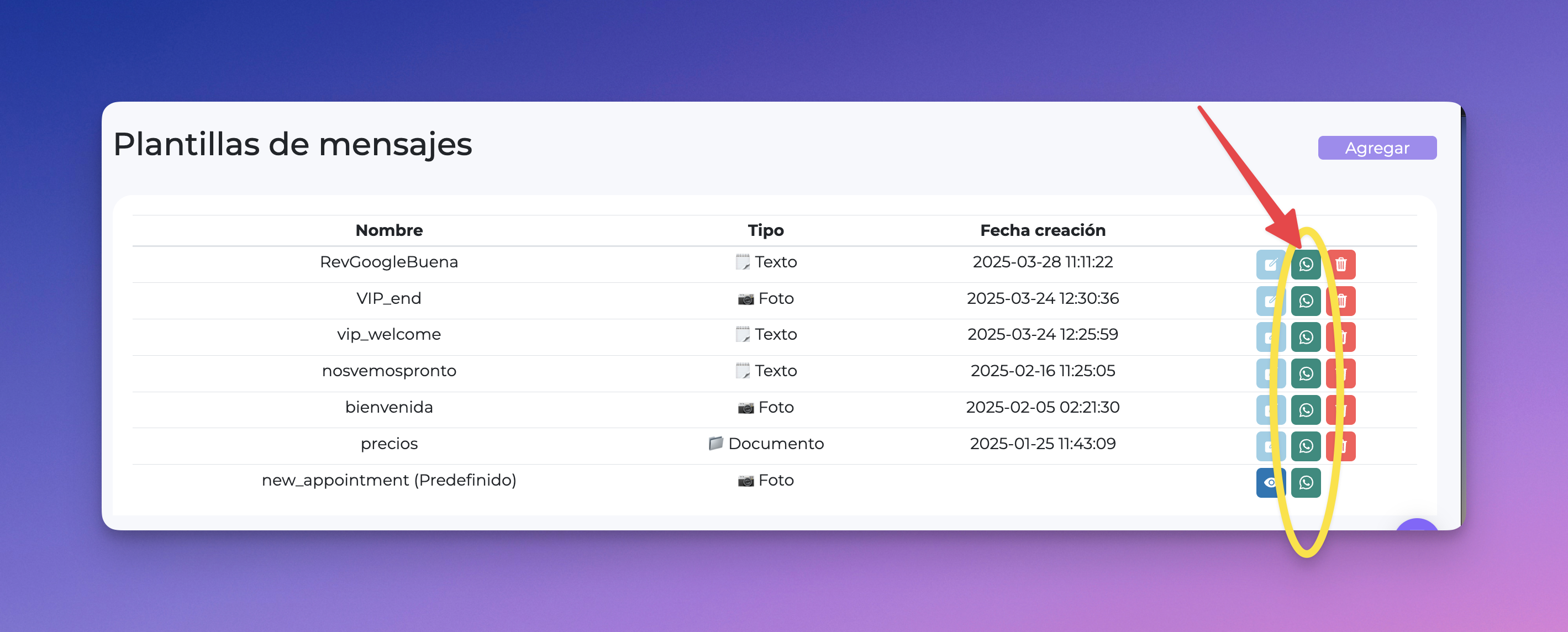Click Foto type in new_appointment row
Image resolution: width=1568 pixels, height=632 pixels.
766,480
